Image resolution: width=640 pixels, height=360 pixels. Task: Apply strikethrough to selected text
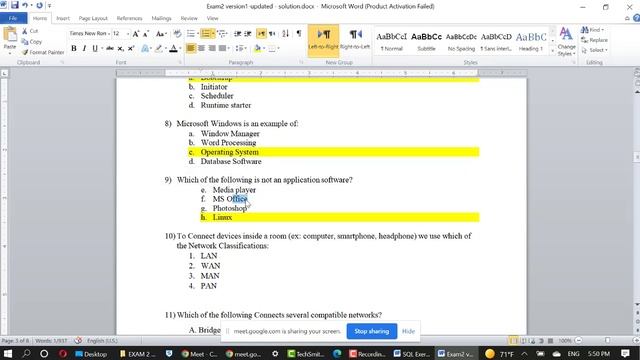(x=109, y=48)
